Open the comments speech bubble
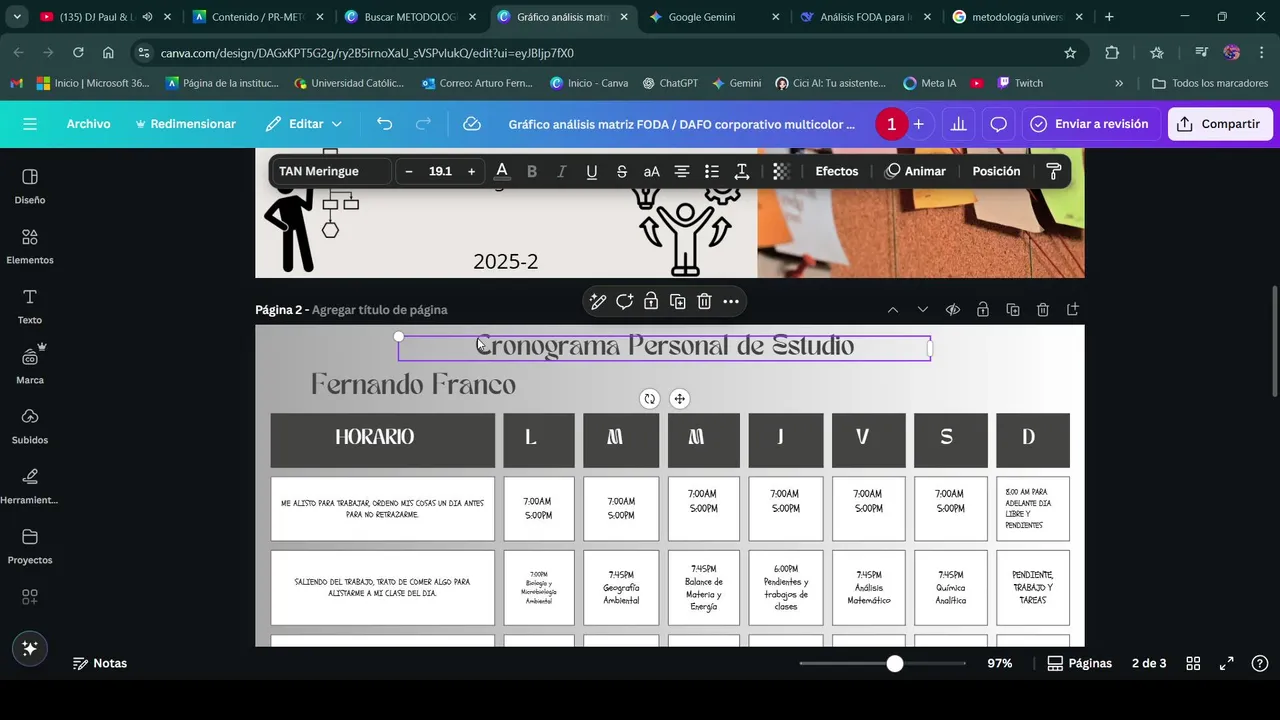The width and height of the screenshot is (1280, 720). click(x=998, y=124)
